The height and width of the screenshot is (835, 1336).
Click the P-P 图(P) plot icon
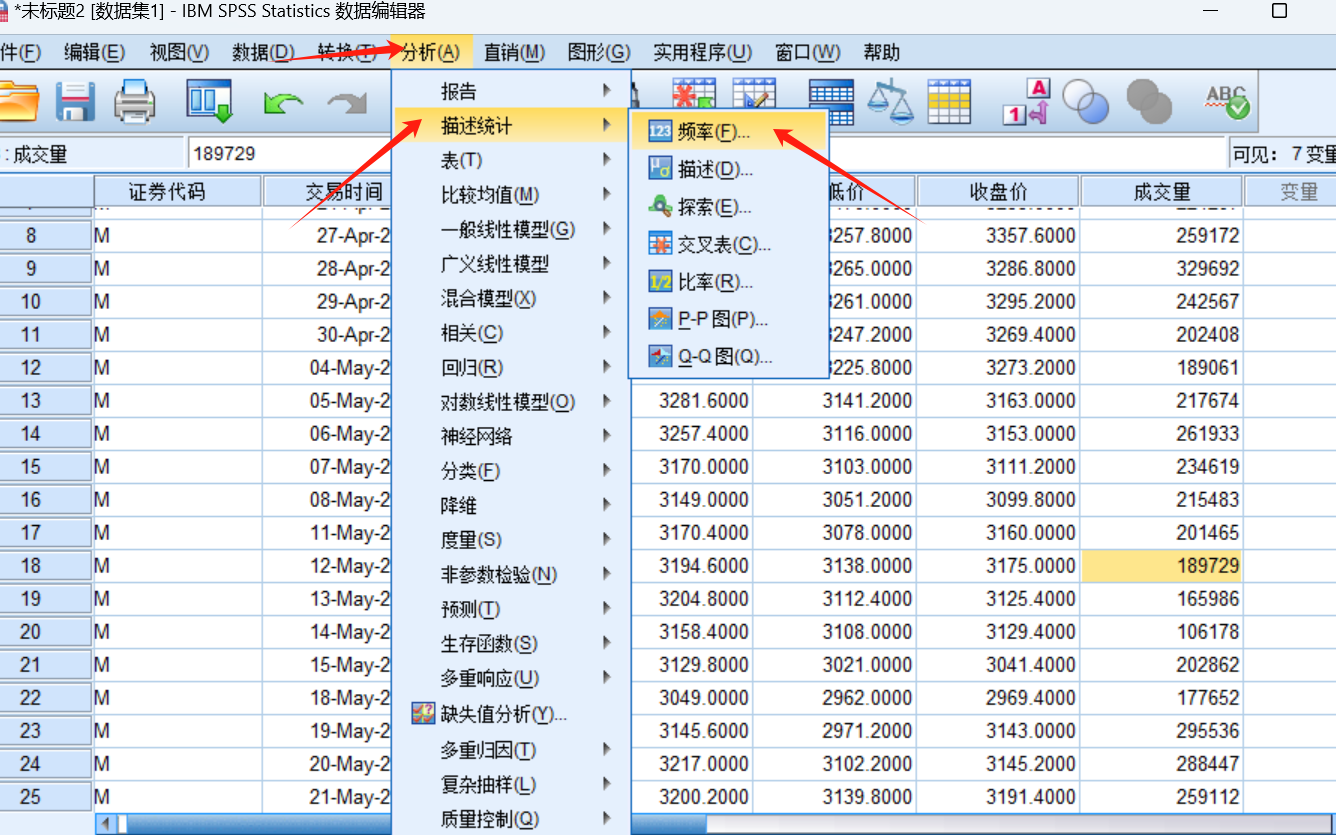pos(660,319)
